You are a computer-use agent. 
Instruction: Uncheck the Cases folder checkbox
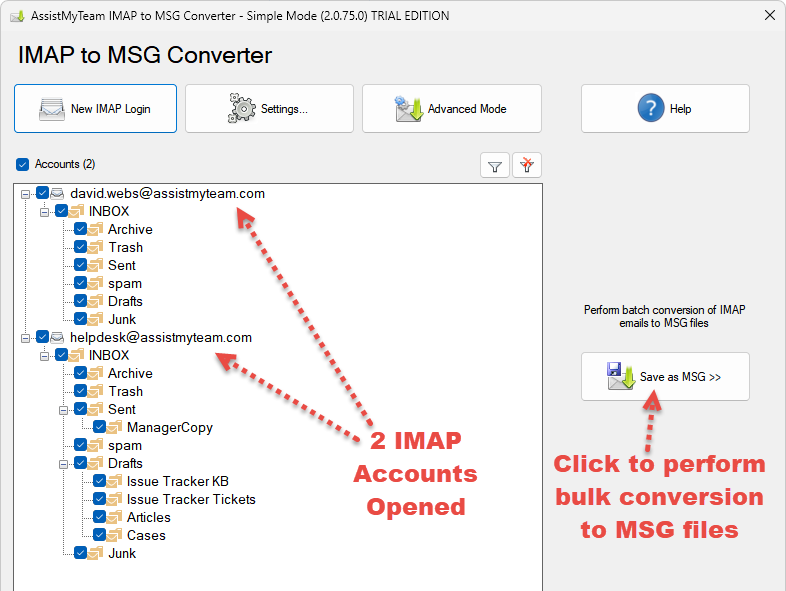click(x=99, y=535)
